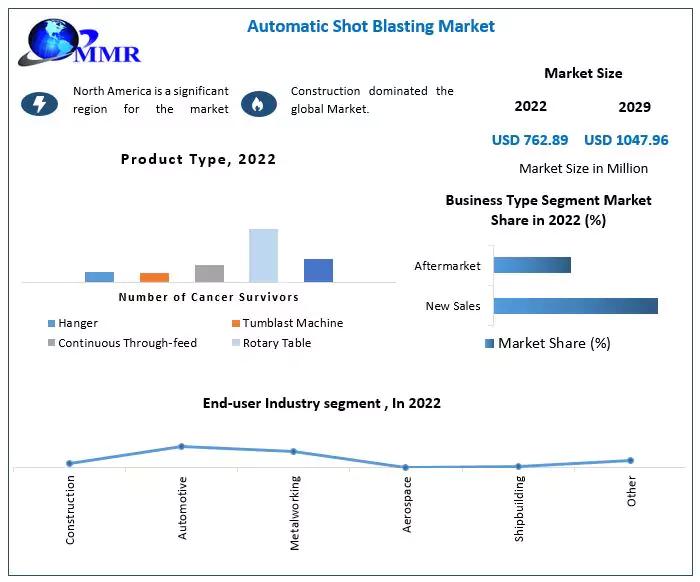This screenshot has width=700, height=582.
Task: Click the 'New Sales' axis label
Action: pos(453,306)
